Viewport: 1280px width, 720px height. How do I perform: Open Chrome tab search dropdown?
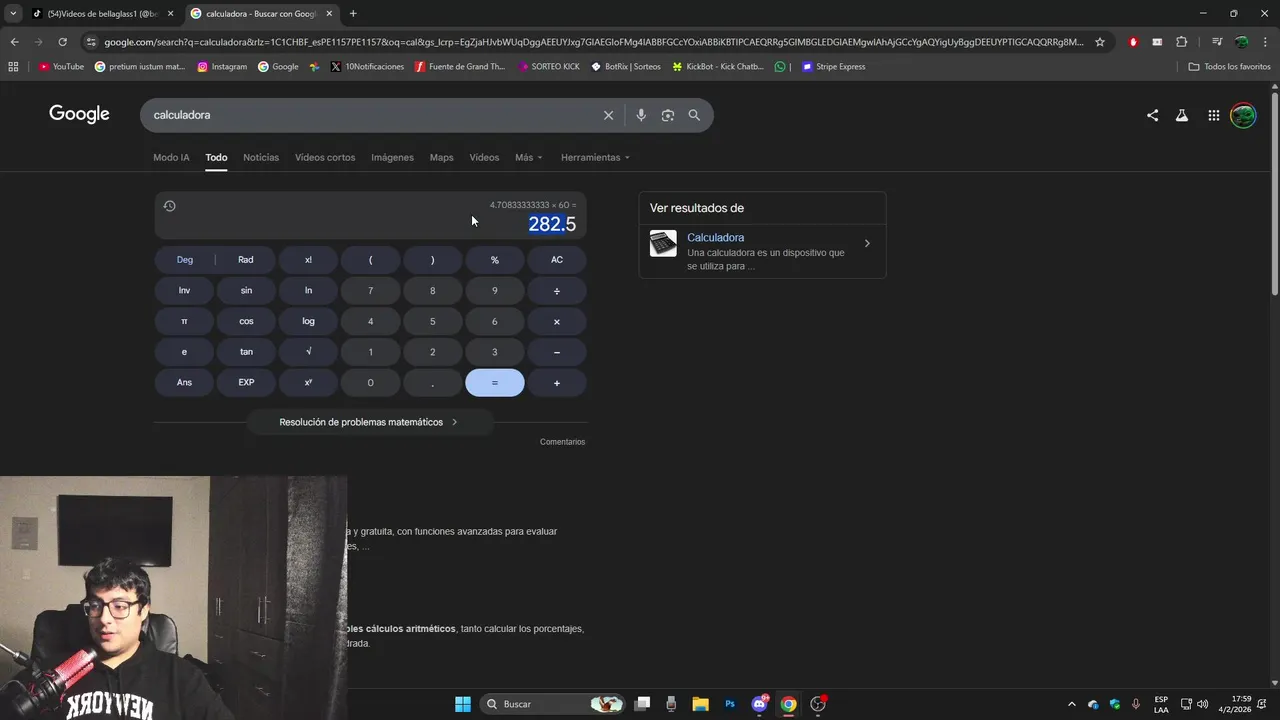[13, 13]
